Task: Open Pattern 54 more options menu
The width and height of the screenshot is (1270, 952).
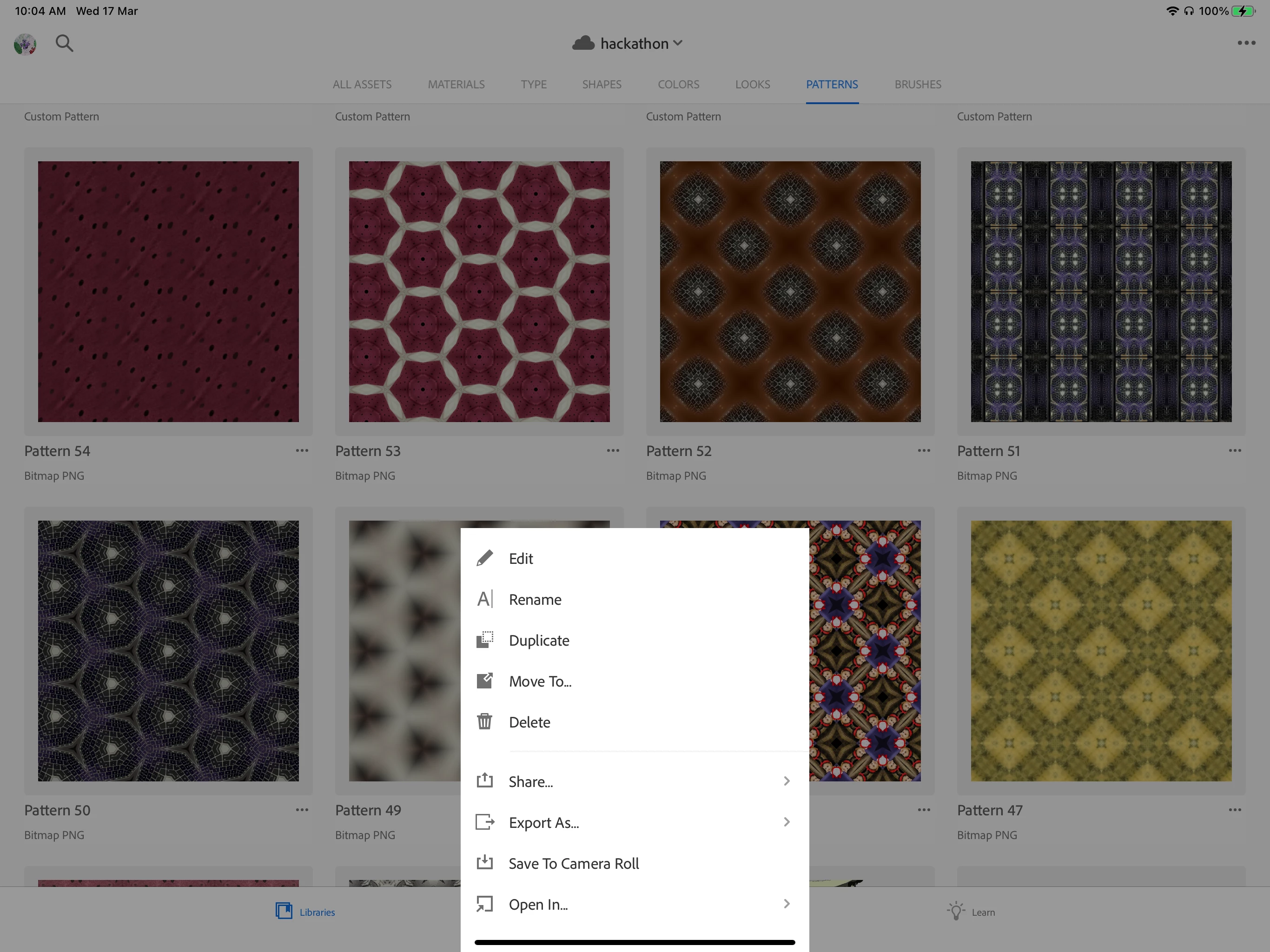Action: [x=302, y=451]
